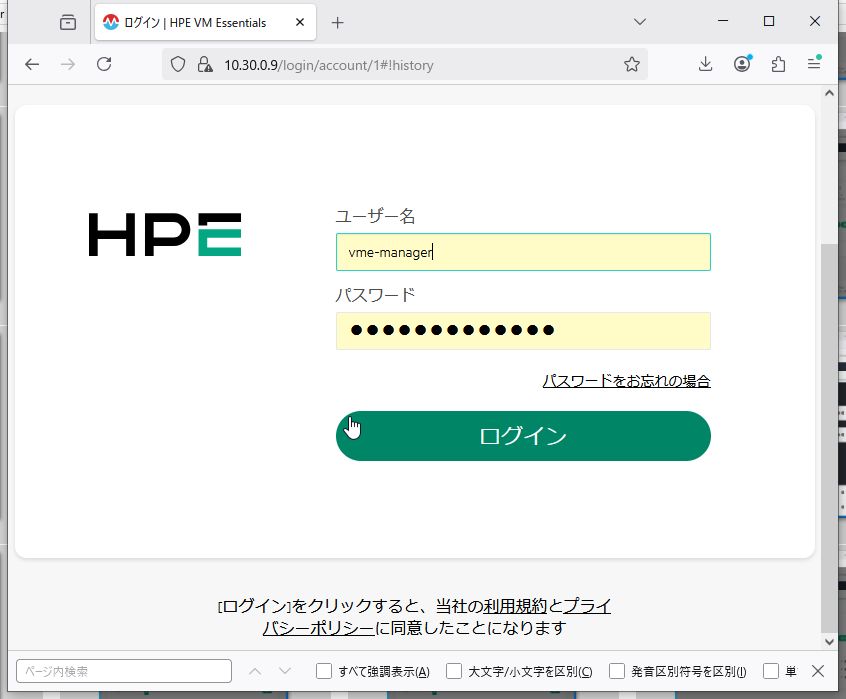Expand the list all tabs chevron
This screenshot has height=699, width=846.
tap(640, 22)
